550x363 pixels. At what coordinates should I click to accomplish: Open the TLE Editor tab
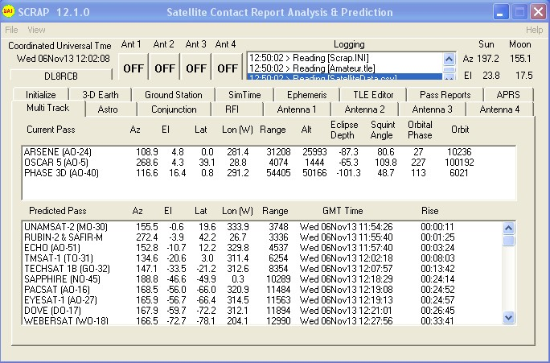point(373,95)
